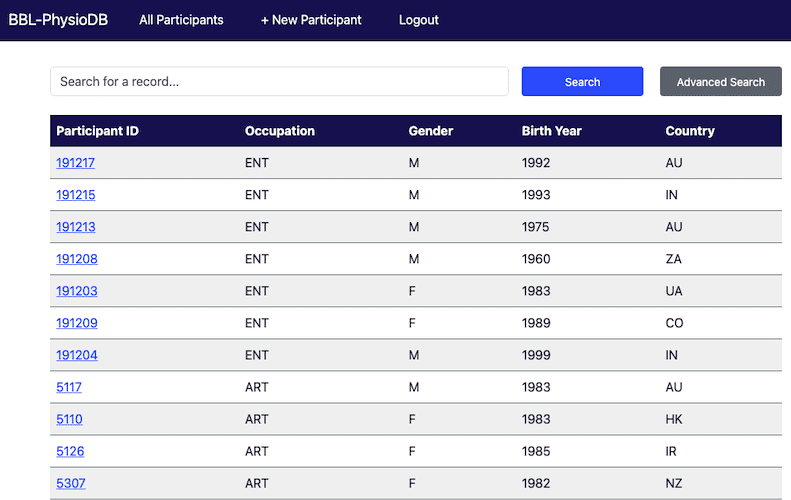Select birth year 1993 cell
The height and width of the screenshot is (500, 791).
tap(536, 195)
